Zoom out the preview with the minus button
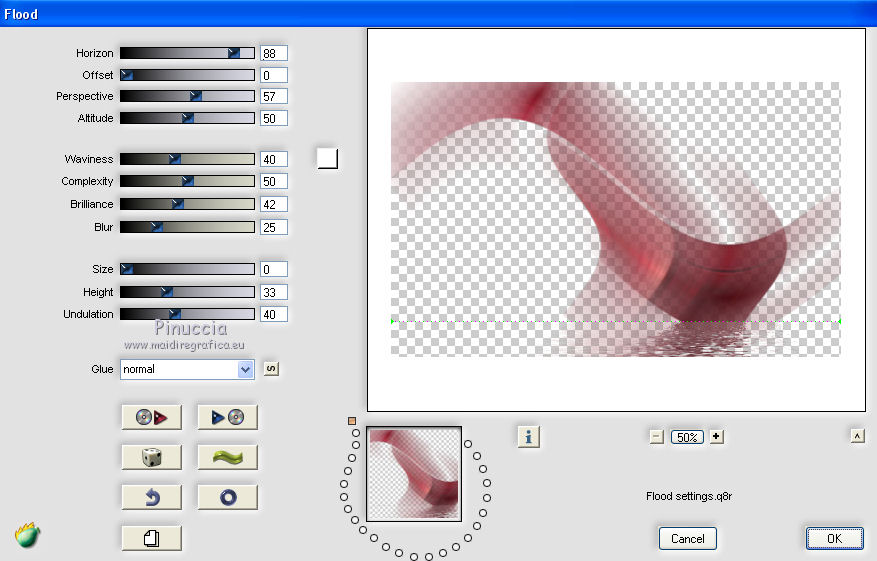 click(x=657, y=437)
